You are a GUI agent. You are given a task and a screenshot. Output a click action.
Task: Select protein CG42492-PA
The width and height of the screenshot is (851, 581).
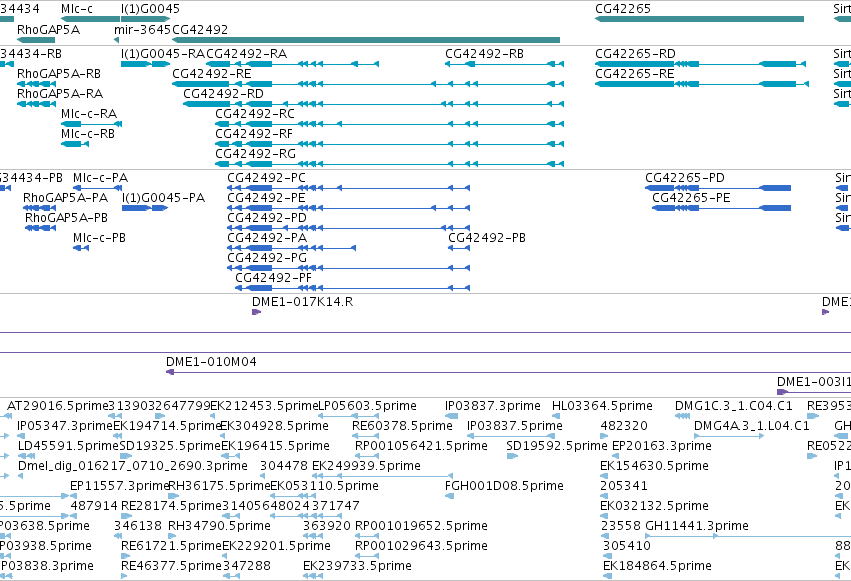[x=291, y=248]
